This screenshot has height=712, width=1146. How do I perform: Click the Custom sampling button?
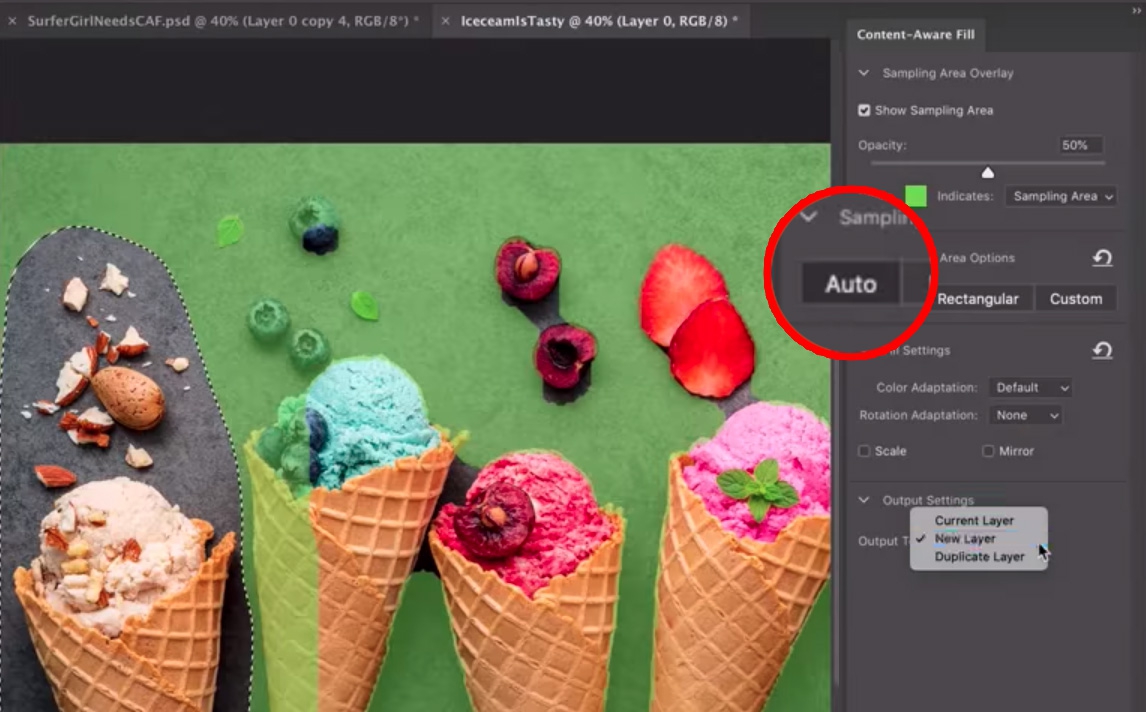click(x=1075, y=299)
